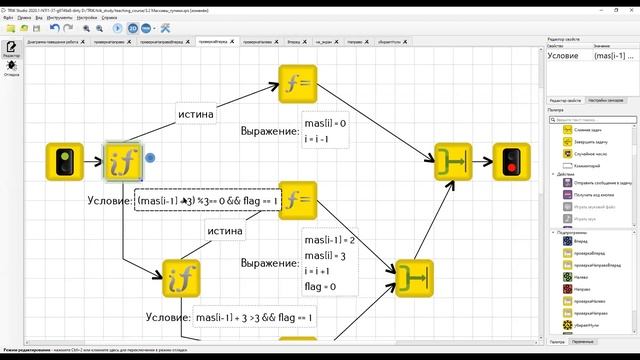Switch to Переменные tab at panel bottom
The width and height of the screenshot is (640, 360).
582,342
